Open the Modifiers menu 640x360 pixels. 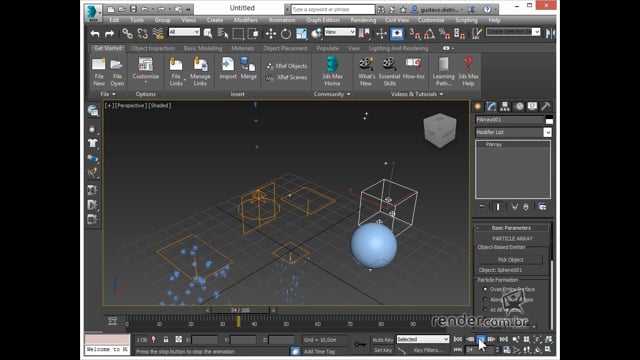(246, 20)
